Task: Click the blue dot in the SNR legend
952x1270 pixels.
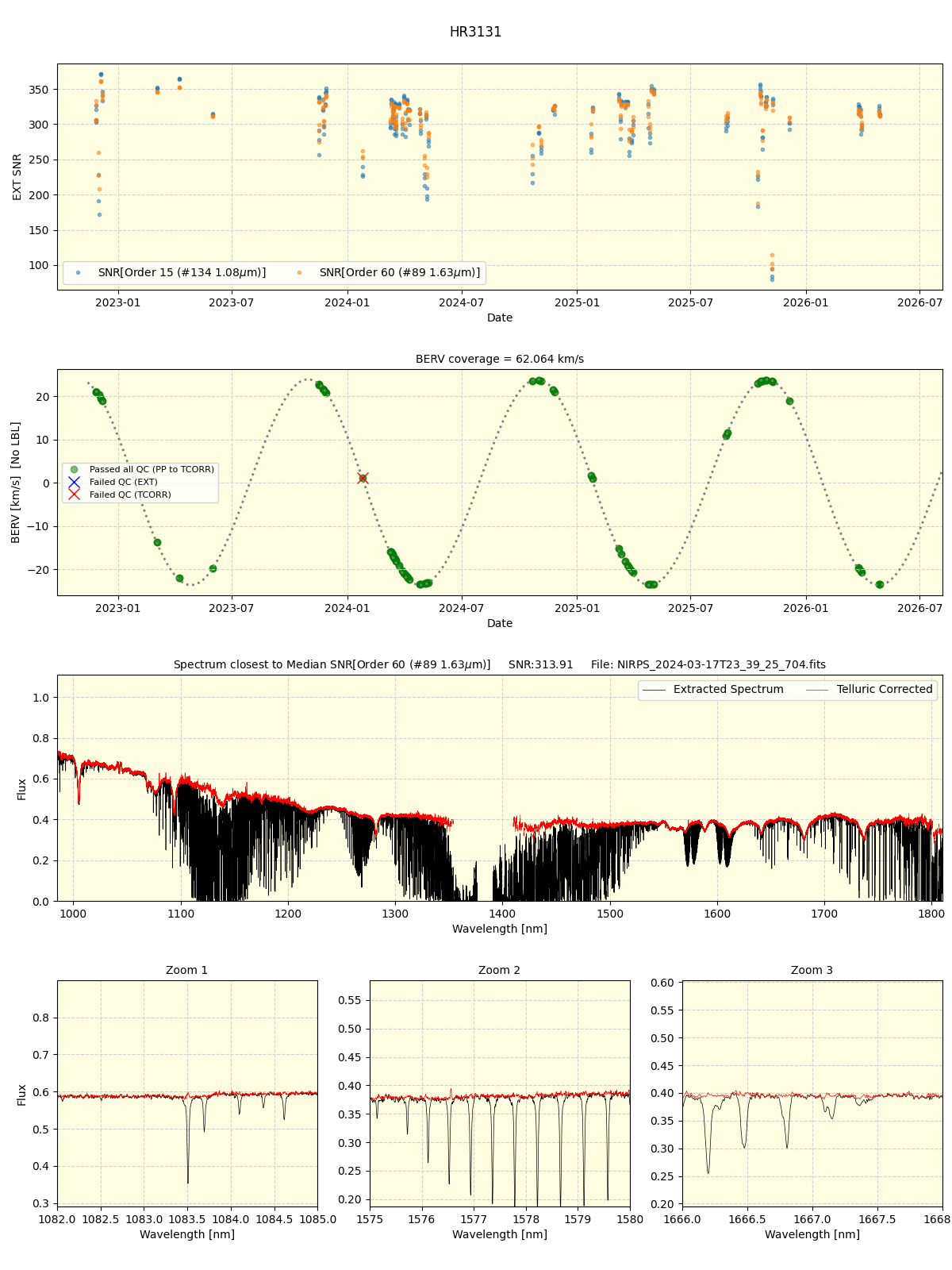Action: (78, 273)
